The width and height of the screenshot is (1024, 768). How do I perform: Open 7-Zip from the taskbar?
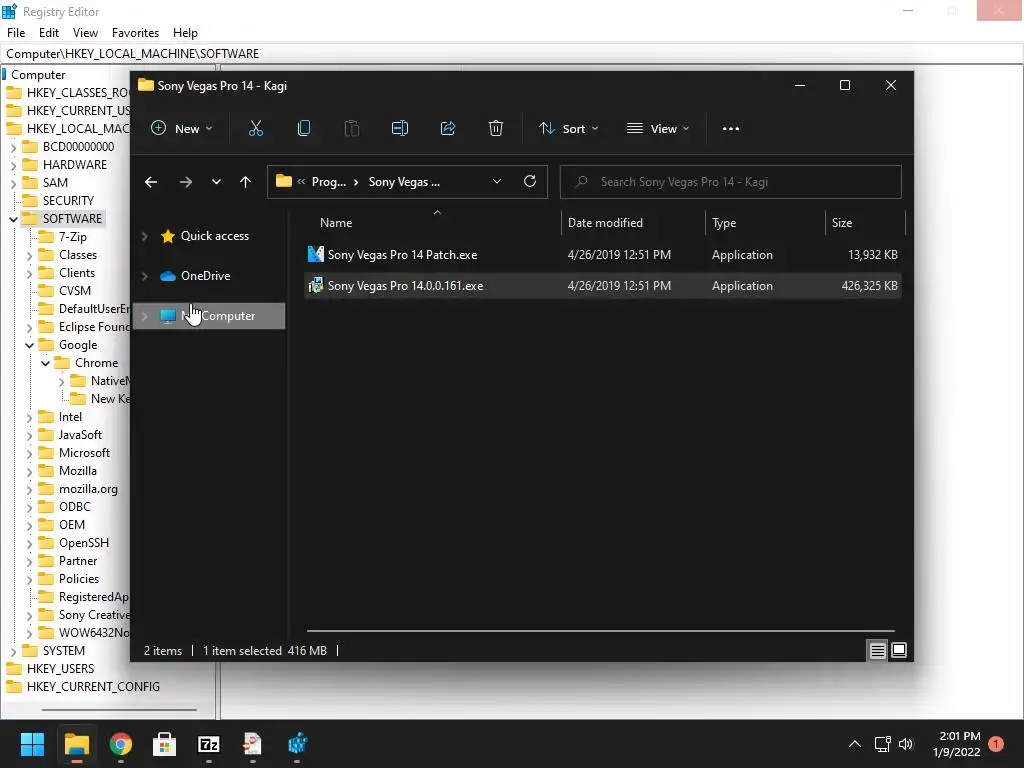[208, 744]
